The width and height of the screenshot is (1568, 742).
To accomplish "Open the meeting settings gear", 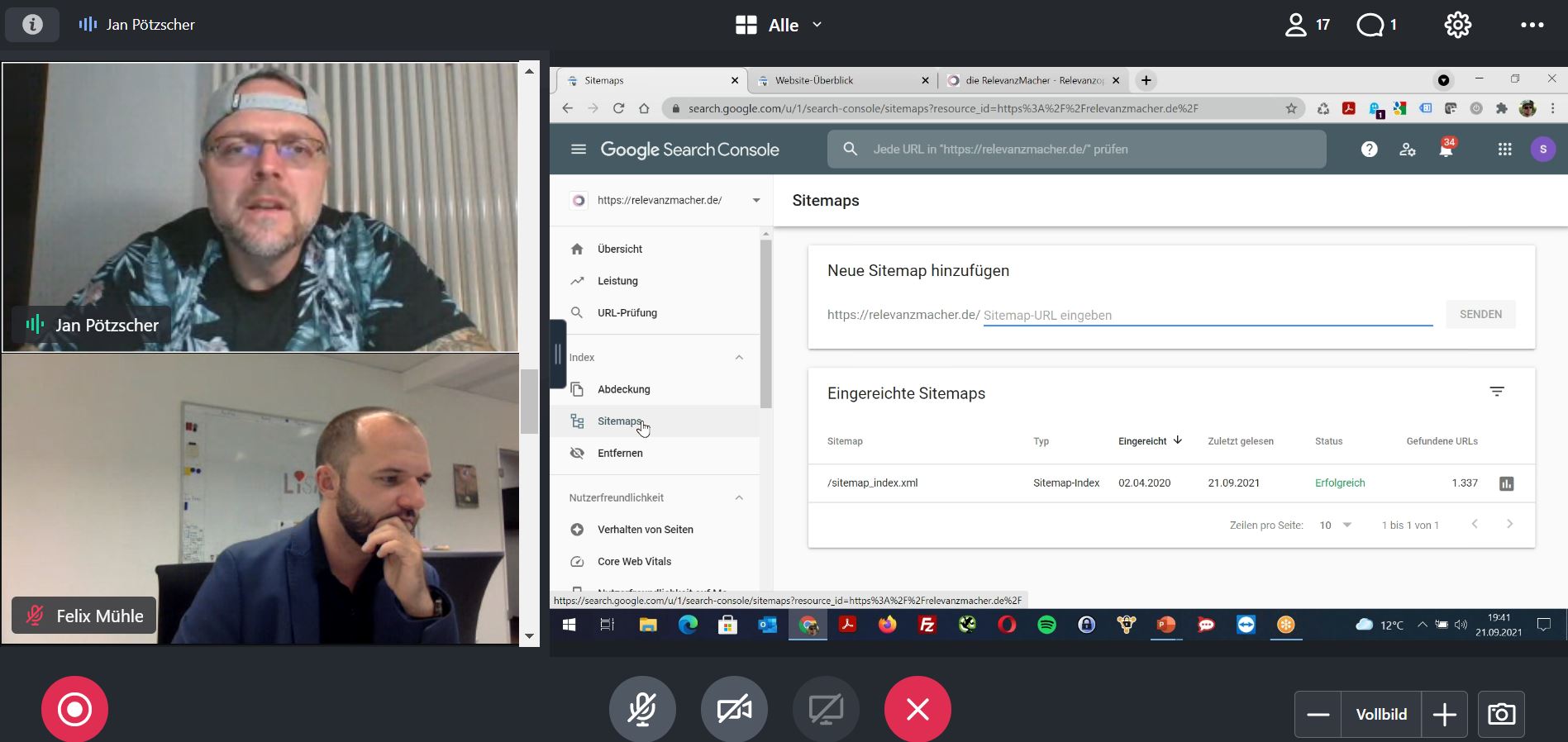I will (x=1457, y=25).
